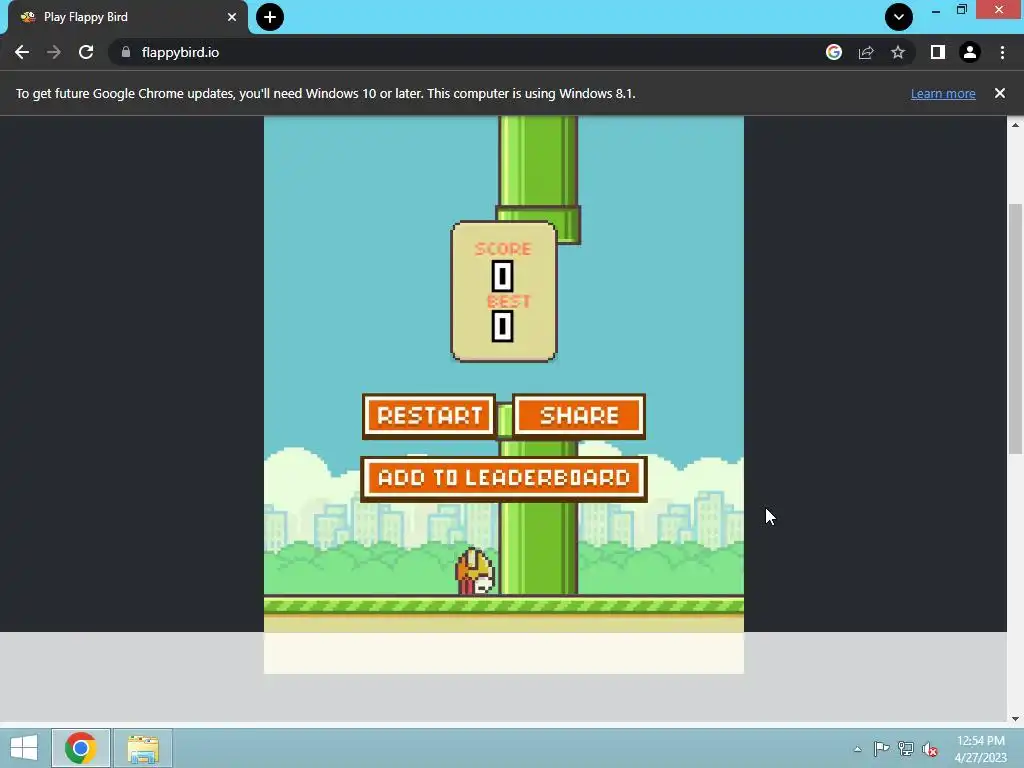Open Chrome's three-dot menu
Viewport: 1024px width, 768px height.
[x=1002, y=52]
